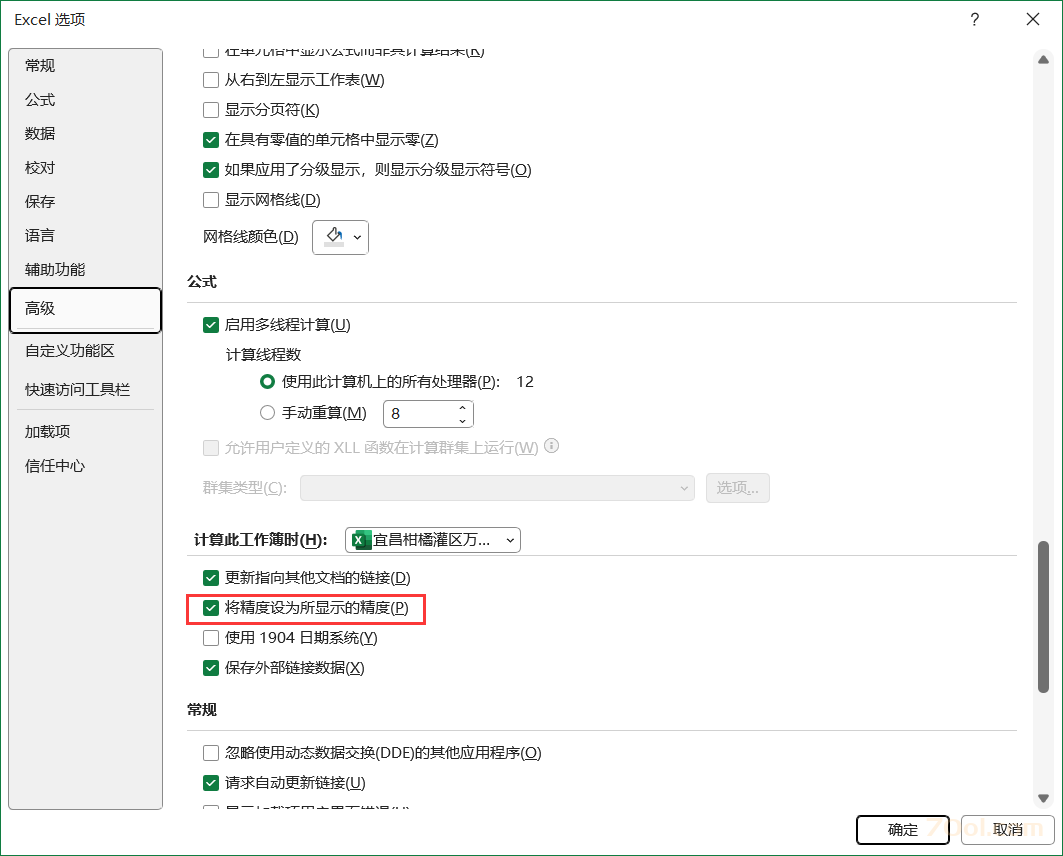
Task: Toggle 请求自动更新链接 checkbox
Action: [211, 783]
